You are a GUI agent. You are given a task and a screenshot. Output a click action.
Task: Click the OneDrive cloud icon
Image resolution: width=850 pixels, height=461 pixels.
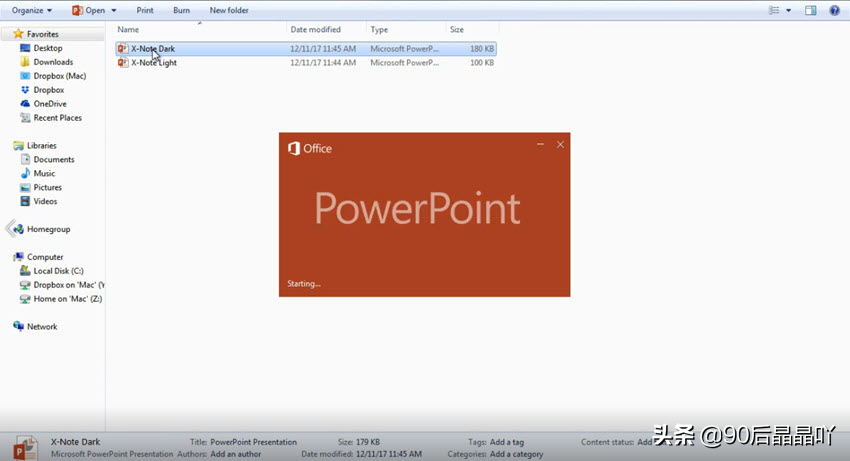(25, 104)
